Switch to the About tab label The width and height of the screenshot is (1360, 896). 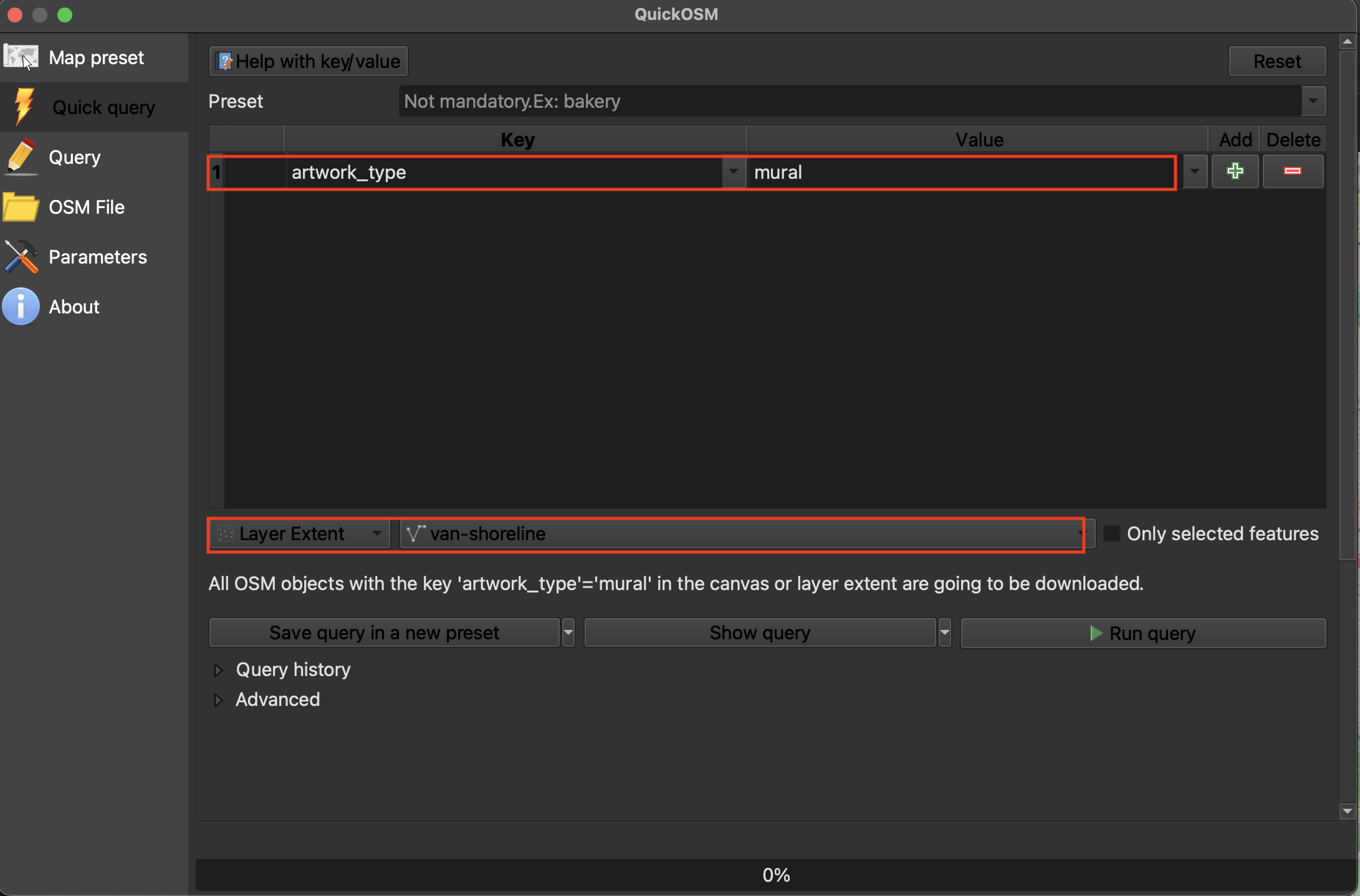pos(74,307)
